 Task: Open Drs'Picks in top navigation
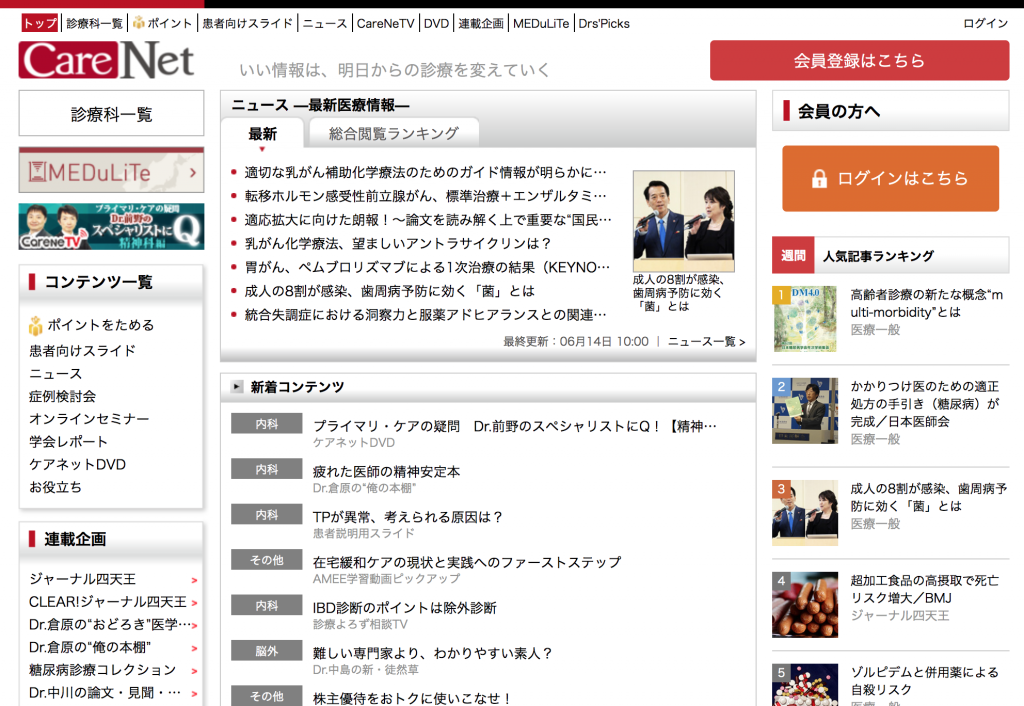(x=604, y=24)
